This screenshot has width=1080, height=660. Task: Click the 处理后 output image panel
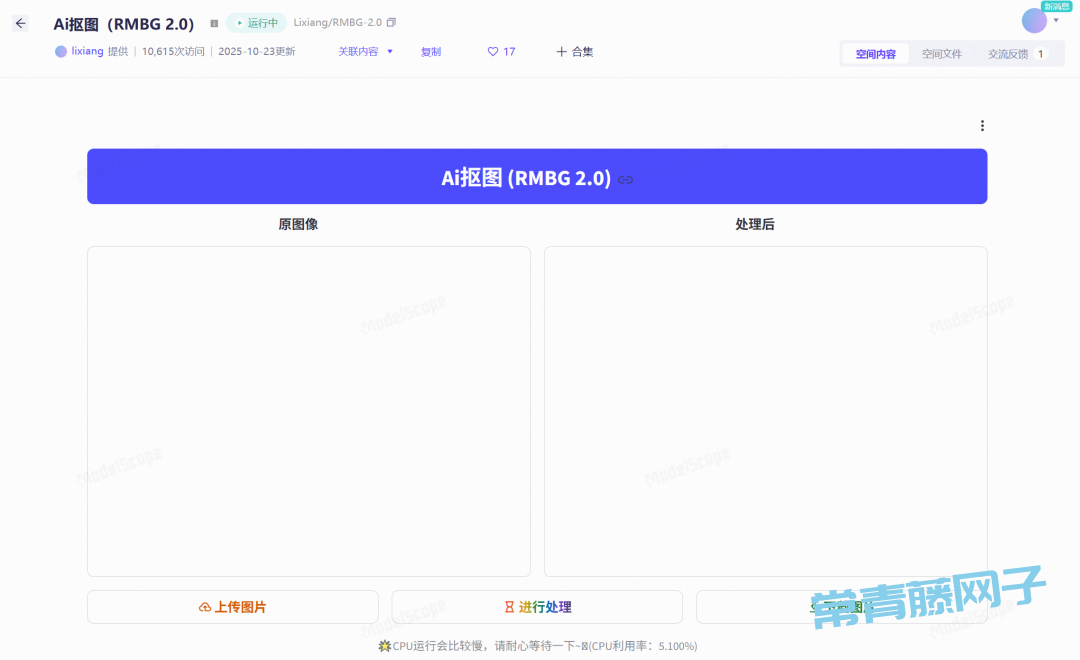765,411
